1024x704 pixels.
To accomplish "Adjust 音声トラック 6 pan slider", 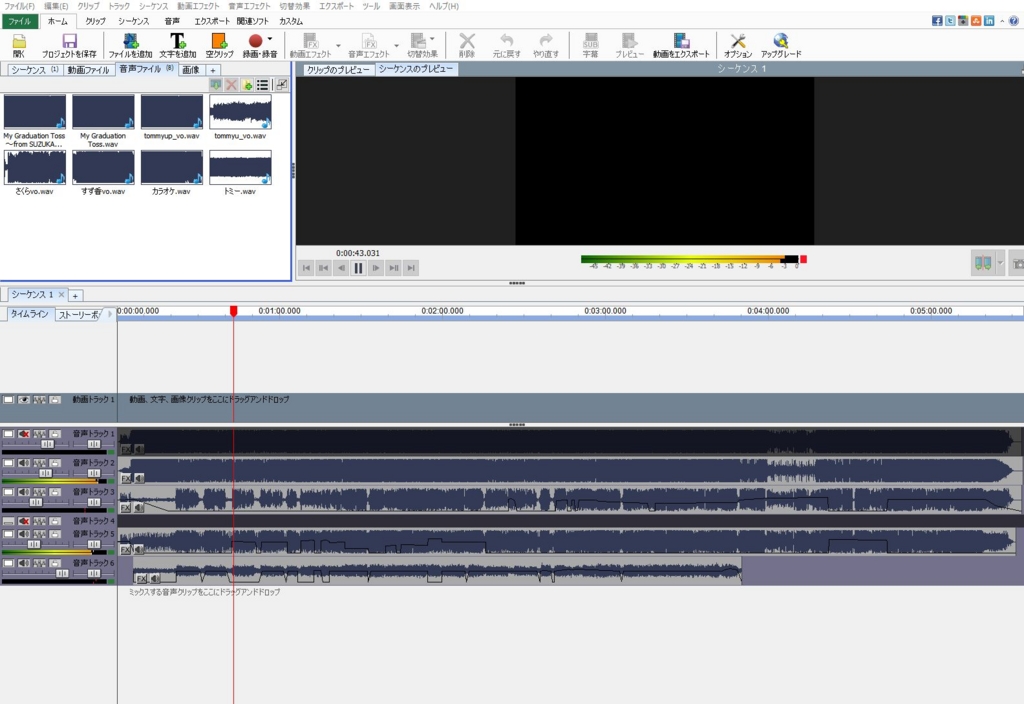I will coord(94,573).
